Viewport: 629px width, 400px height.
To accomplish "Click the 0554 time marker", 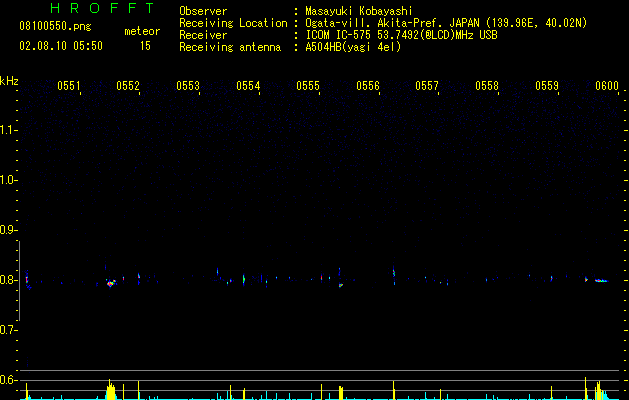I will click(x=248, y=86).
